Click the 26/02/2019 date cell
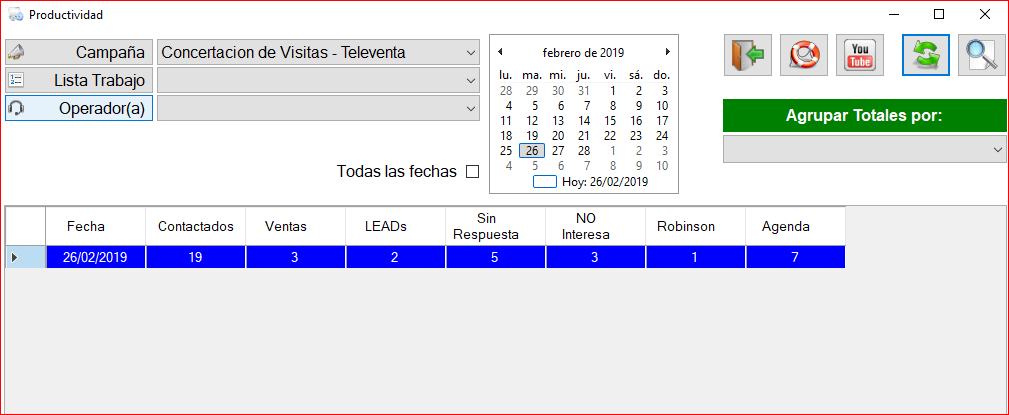The width and height of the screenshot is (1009, 415). (95, 257)
